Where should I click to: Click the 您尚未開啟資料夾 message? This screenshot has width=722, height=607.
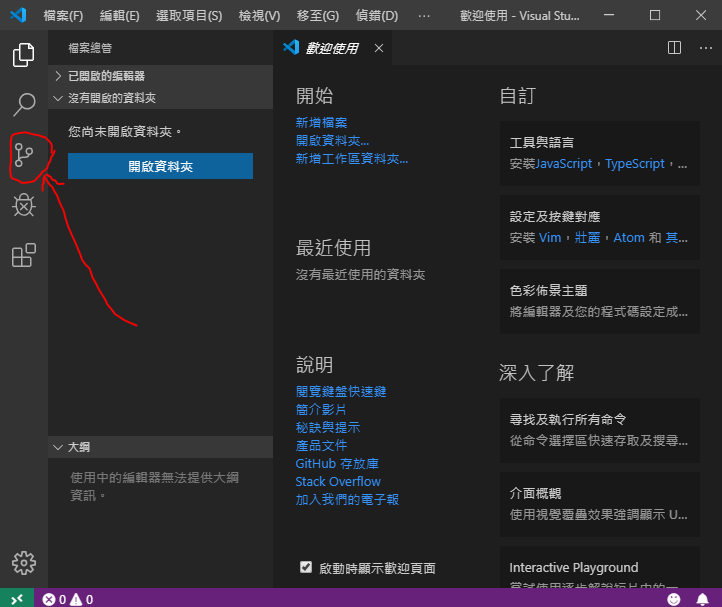[x=125, y=132]
